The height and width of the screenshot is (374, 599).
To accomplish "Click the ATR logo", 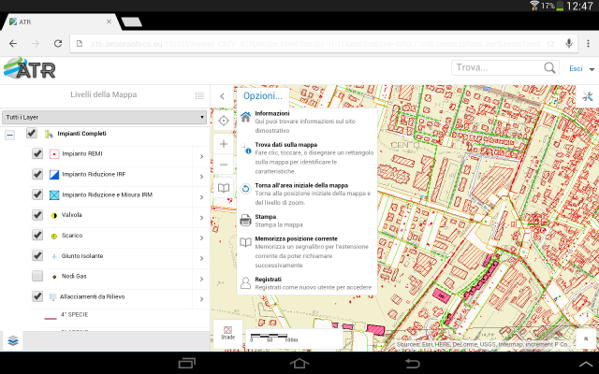I will click(x=30, y=68).
